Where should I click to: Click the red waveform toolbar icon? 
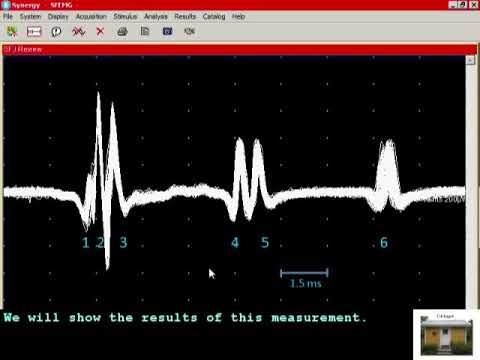[x=78, y=32]
